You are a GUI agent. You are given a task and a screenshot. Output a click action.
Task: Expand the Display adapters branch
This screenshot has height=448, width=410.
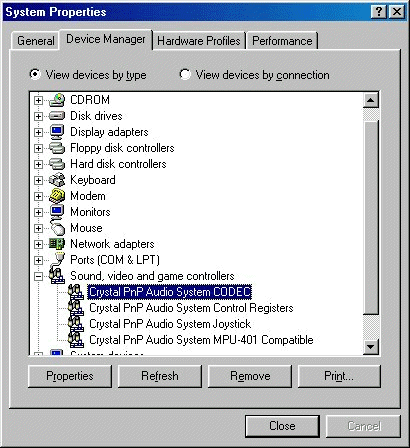click(x=38, y=132)
